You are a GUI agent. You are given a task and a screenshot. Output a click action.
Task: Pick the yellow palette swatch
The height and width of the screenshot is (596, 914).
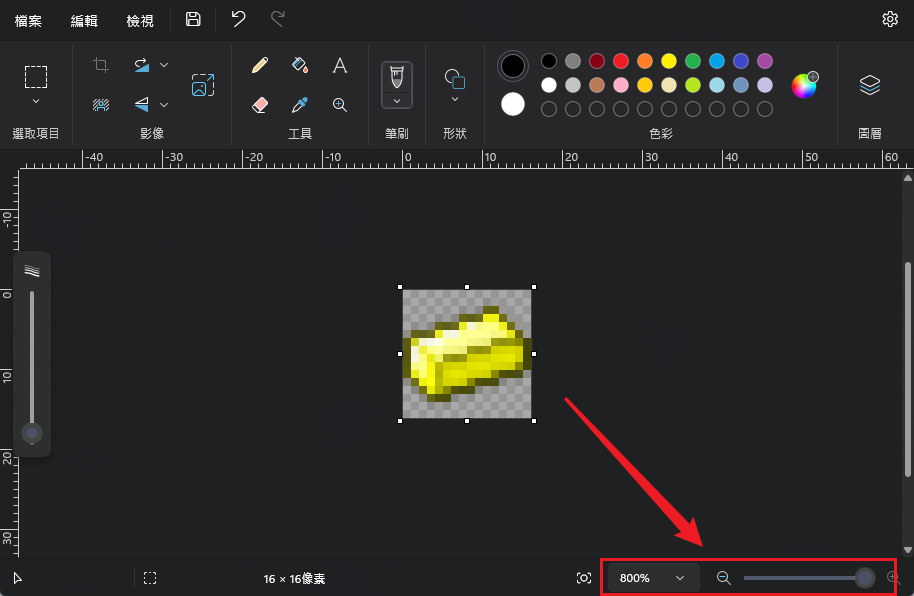[x=669, y=61]
